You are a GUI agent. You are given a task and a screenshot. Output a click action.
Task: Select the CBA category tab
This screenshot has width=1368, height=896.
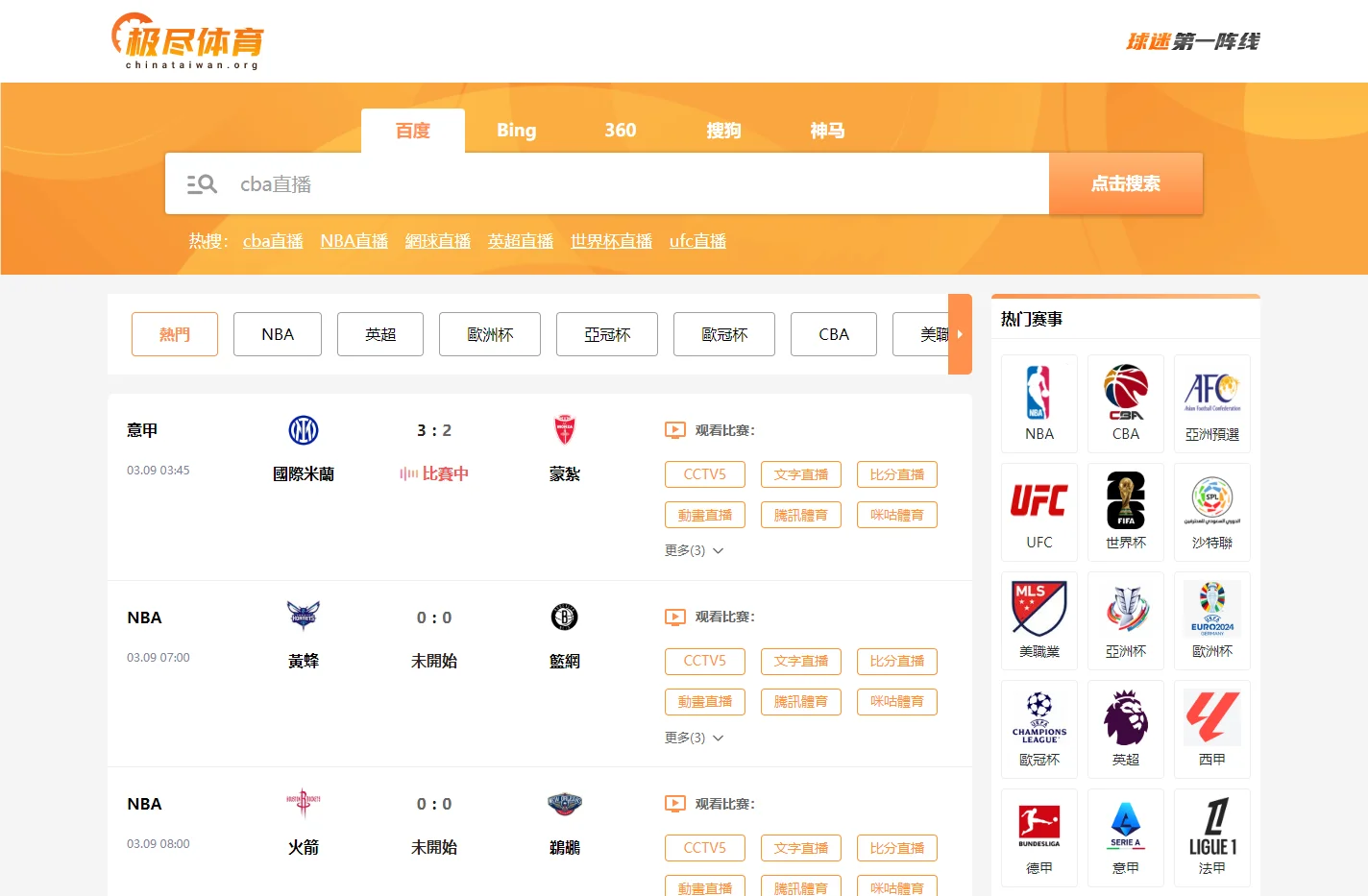tap(834, 334)
